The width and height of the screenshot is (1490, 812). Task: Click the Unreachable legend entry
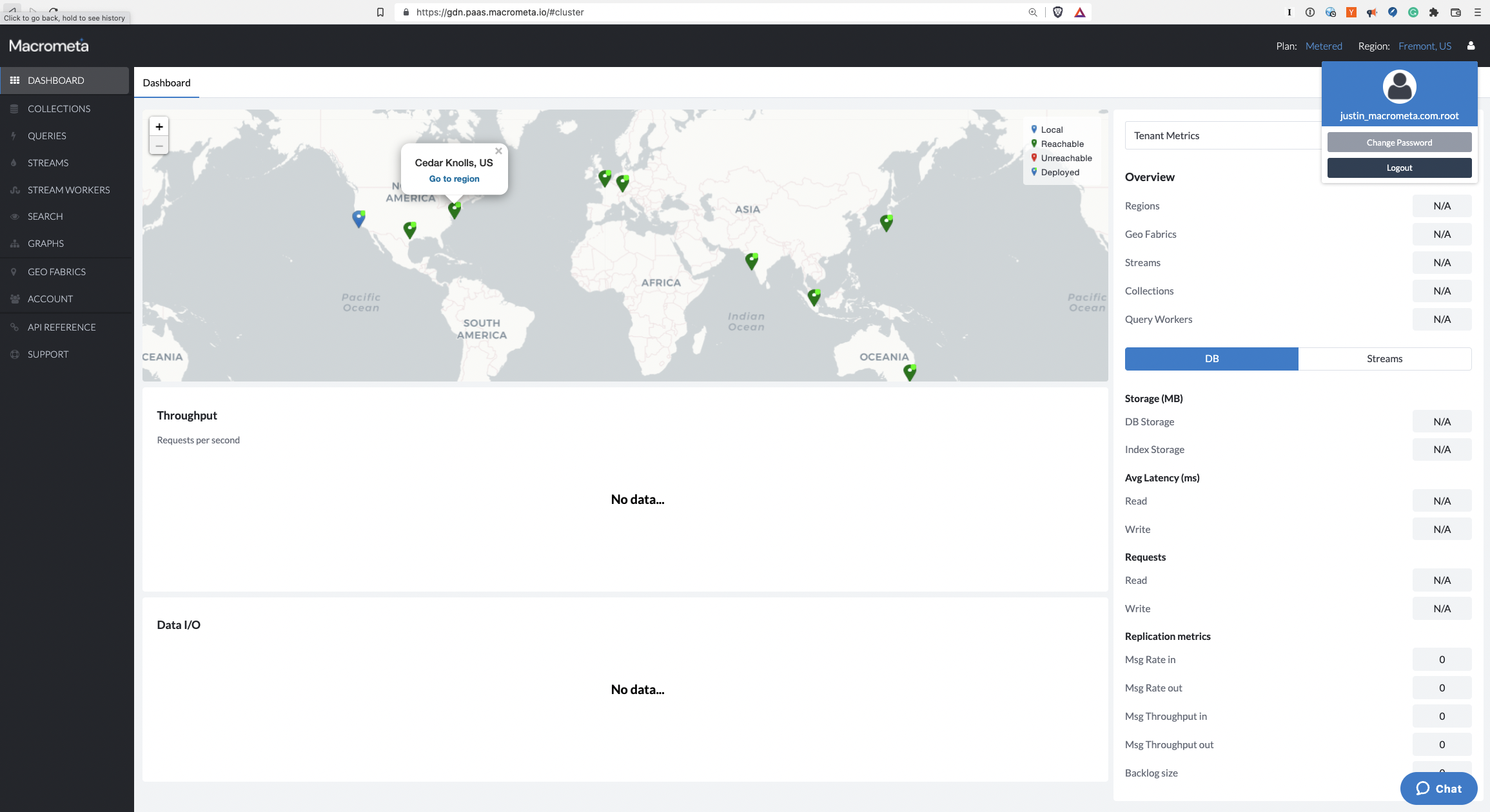[1062, 158]
